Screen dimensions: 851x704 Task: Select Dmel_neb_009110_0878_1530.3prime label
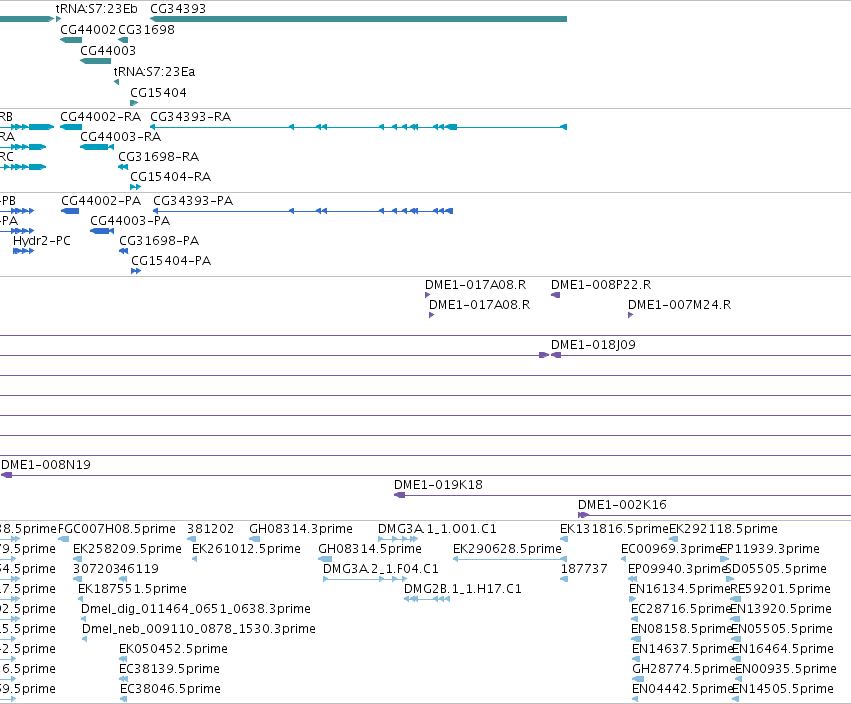point(199,629)
